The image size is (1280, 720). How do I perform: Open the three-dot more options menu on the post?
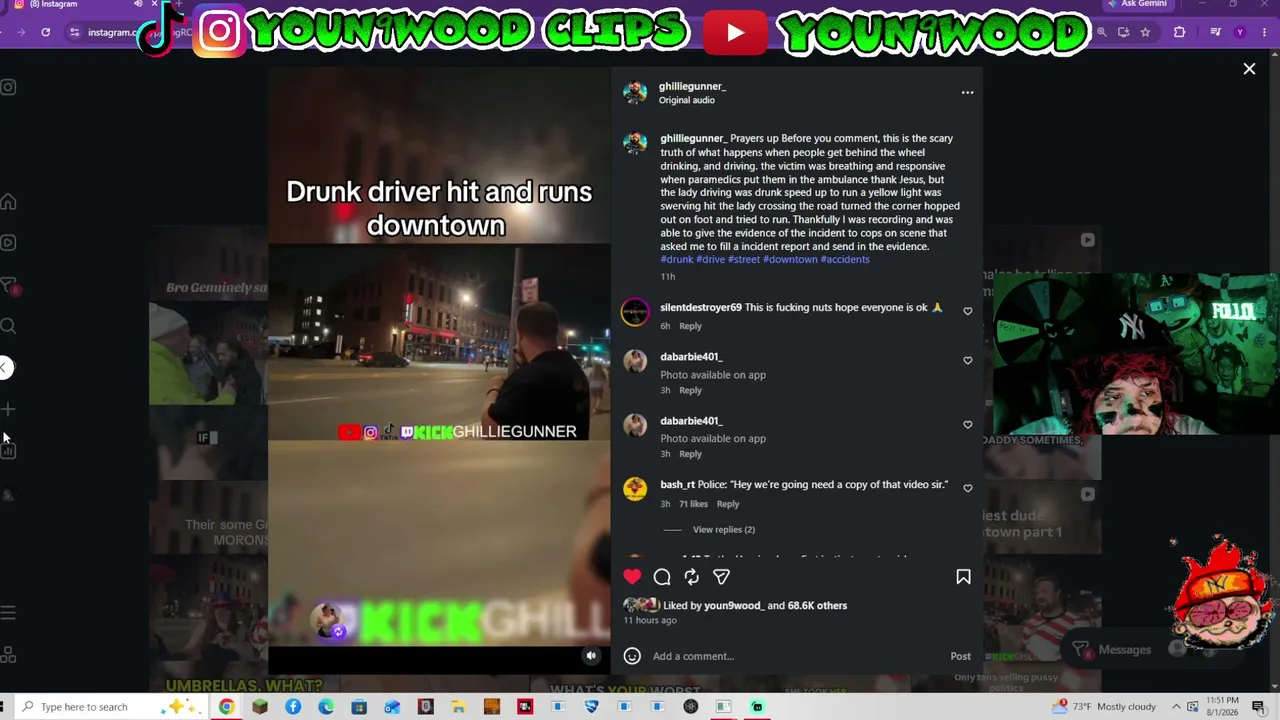(967, 92)
